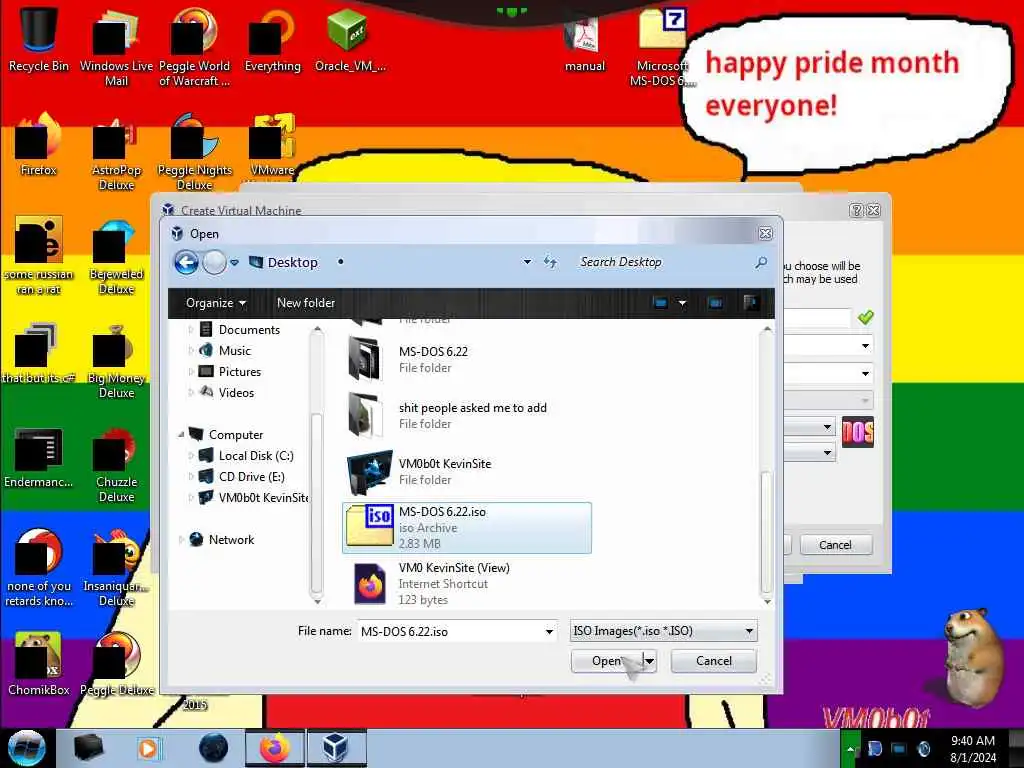
Task: Collapse the Computer tree node
Action: (x=181, y=434)
